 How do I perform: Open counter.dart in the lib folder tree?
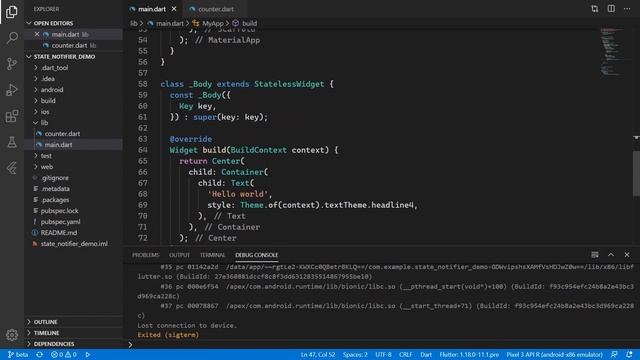tap(73, 134)
